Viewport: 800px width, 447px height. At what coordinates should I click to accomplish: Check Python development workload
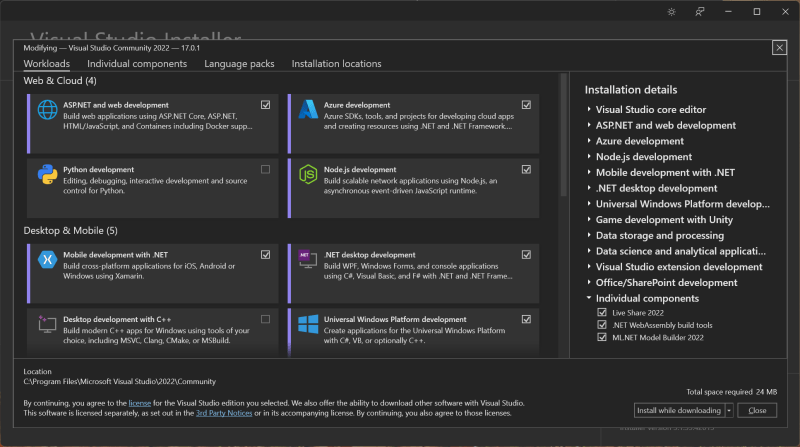pyautogui.click(x=265, y=169)
